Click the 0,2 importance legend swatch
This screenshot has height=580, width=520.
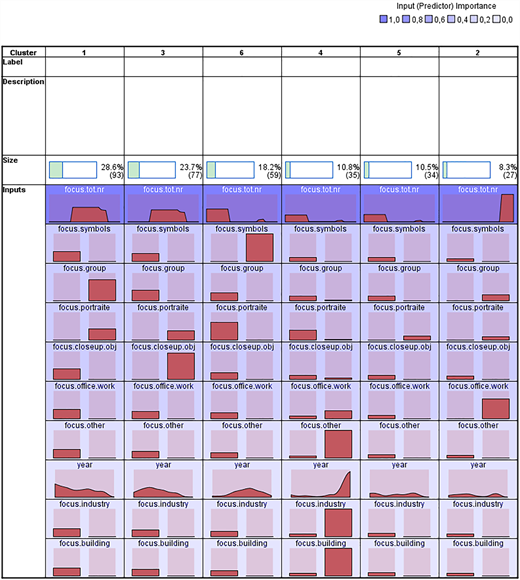pyautogui.click(x=474, y=19)
